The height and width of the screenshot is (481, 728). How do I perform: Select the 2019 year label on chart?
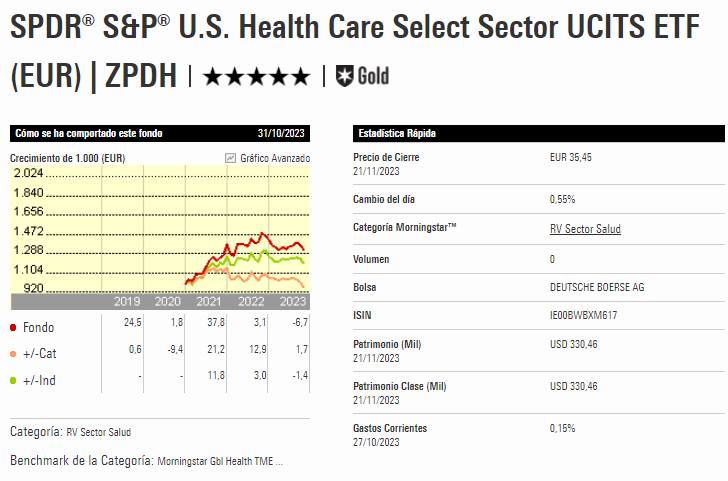pos(126,301)
